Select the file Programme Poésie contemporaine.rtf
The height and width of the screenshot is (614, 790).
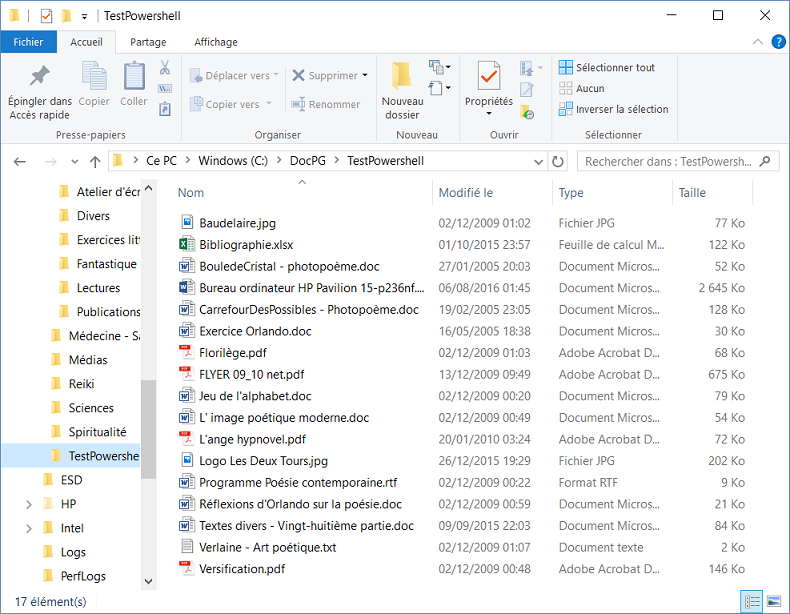(298, 483)
